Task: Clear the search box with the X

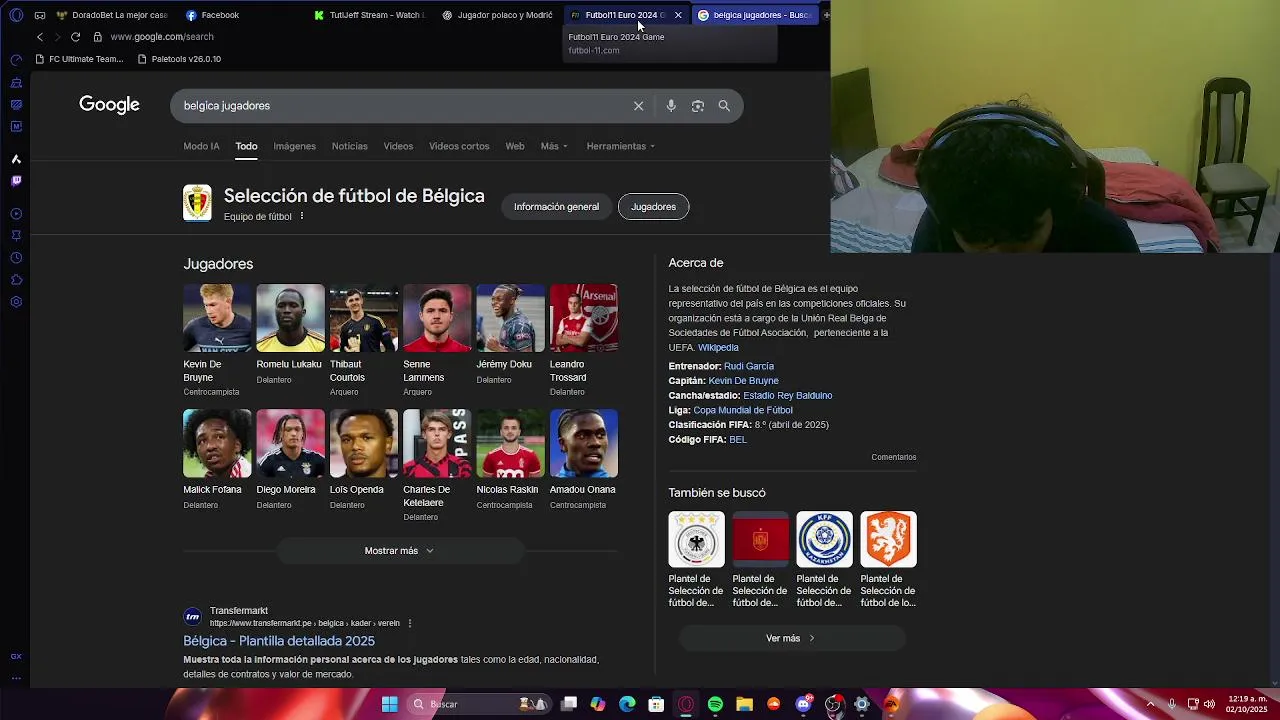Action: point(638,106)
